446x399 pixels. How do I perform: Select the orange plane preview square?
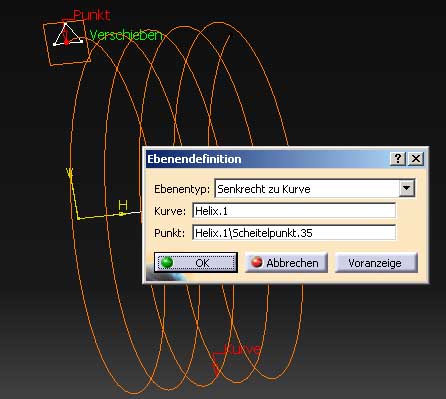pyautogui.click(x=67, y=42)
